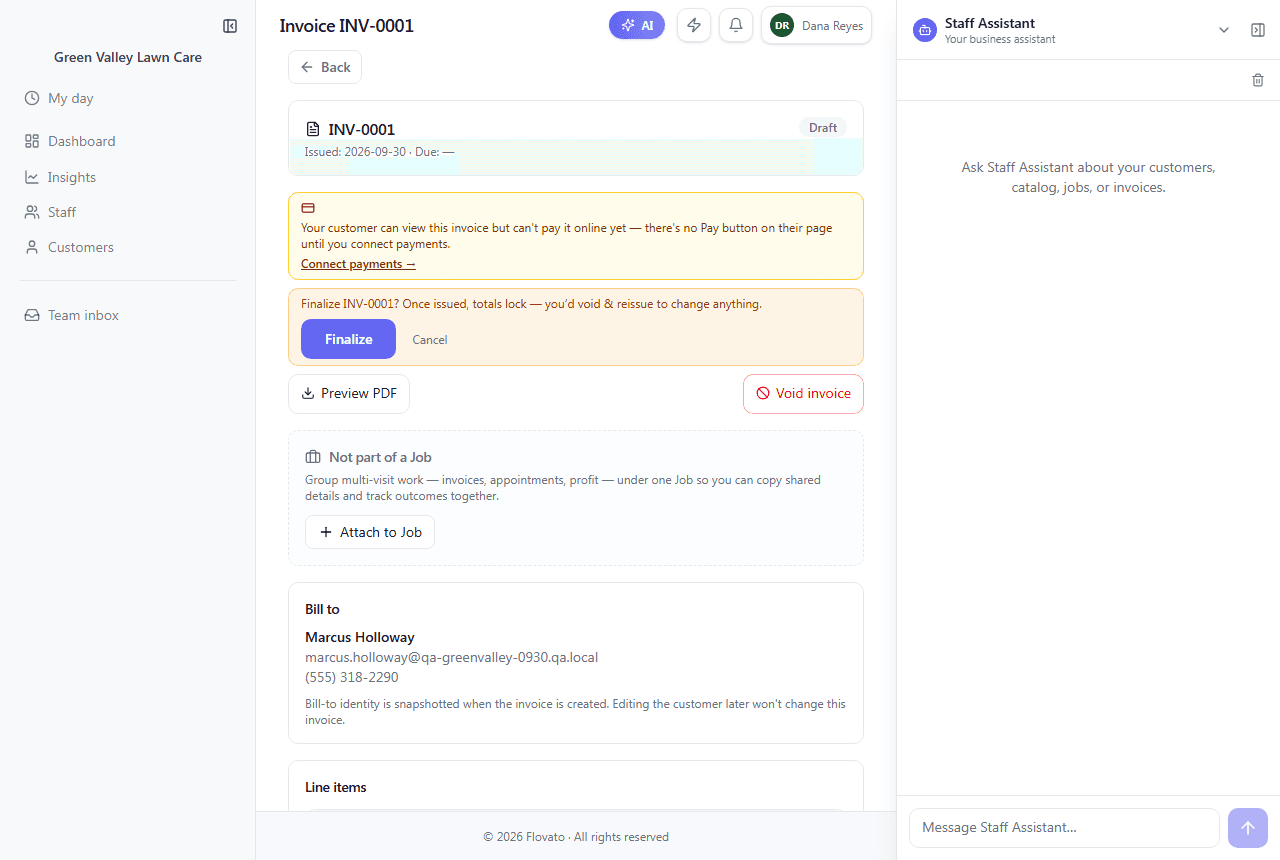Image resolution: width=1280 pixels, height=860 pixels.
Task: Collapse the Staff Assistant side panel
Action: 1258,30
